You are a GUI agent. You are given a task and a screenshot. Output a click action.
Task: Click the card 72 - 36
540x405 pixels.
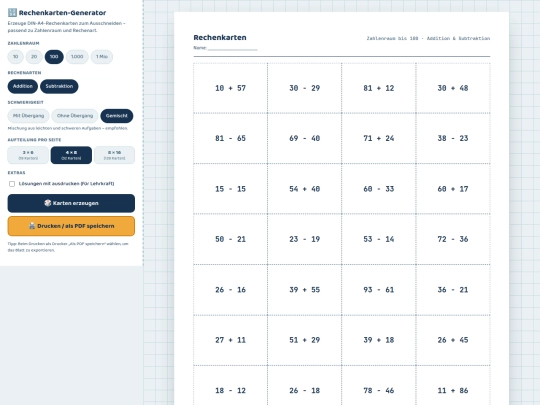click(x=453, y=239)
